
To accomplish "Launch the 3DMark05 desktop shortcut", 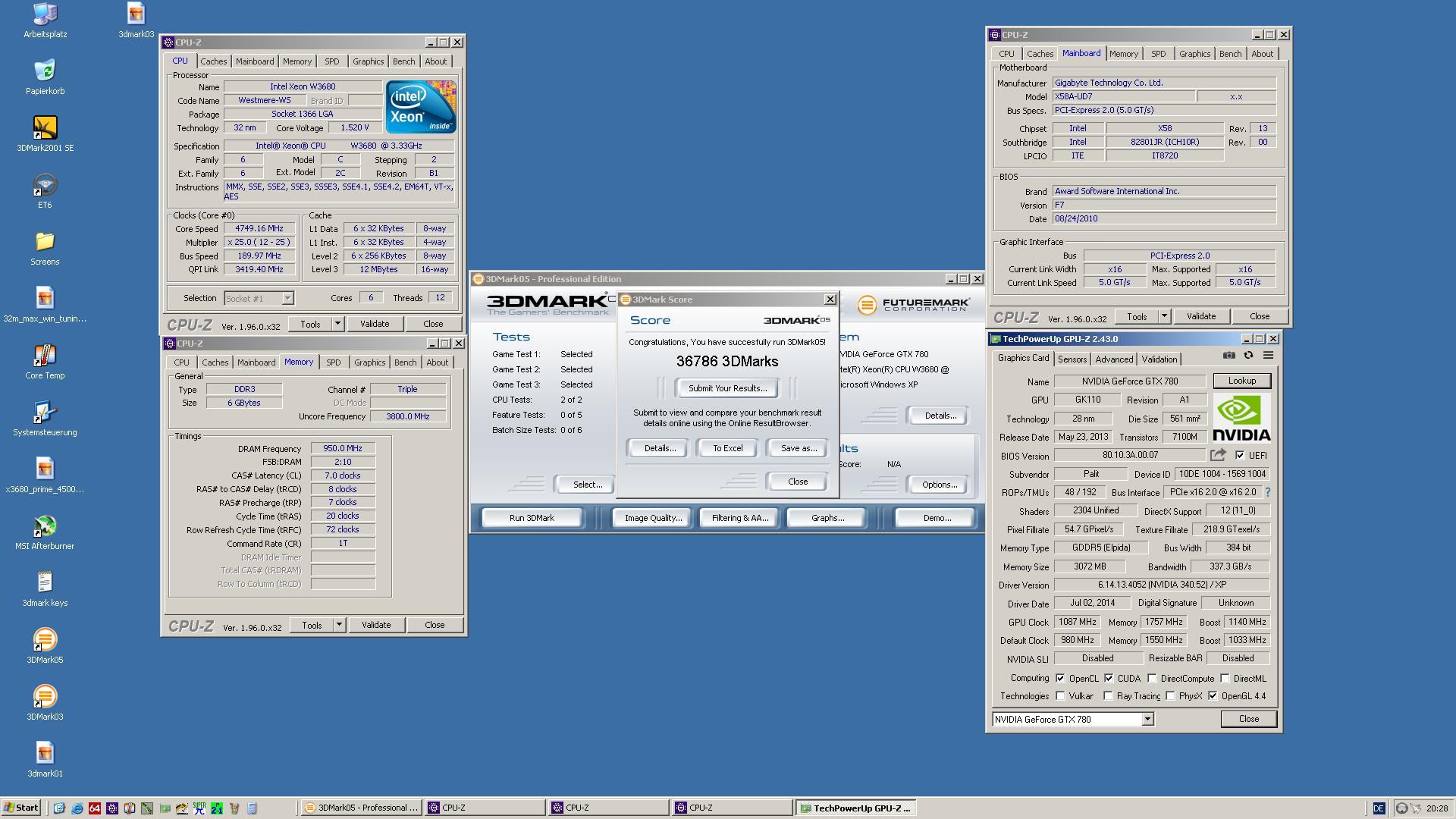I will click(x=45, y=646).
